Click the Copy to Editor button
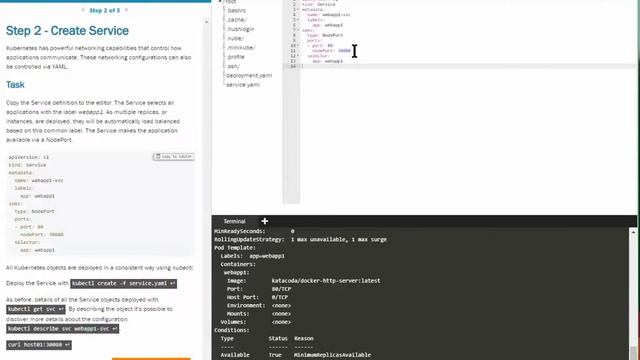The image size is (640, 360). coord(174,157)
